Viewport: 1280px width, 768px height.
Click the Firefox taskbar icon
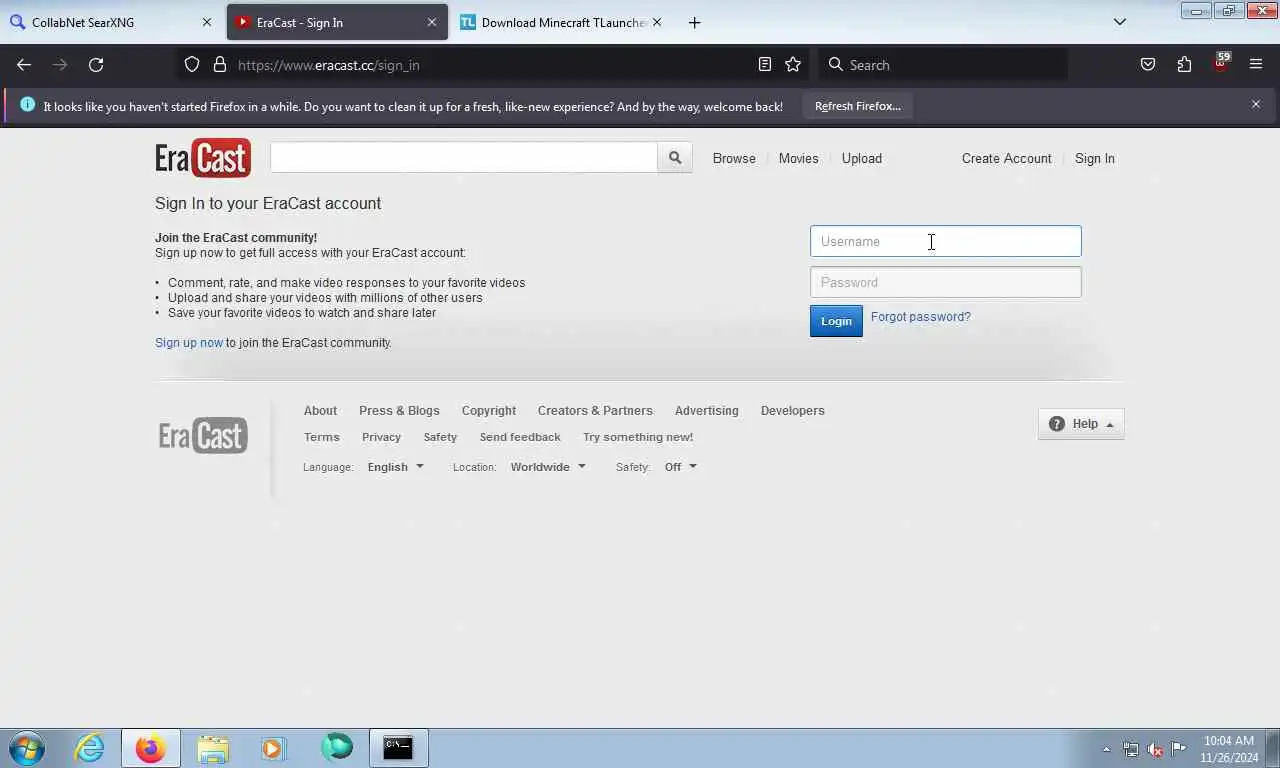pos(151,748)
